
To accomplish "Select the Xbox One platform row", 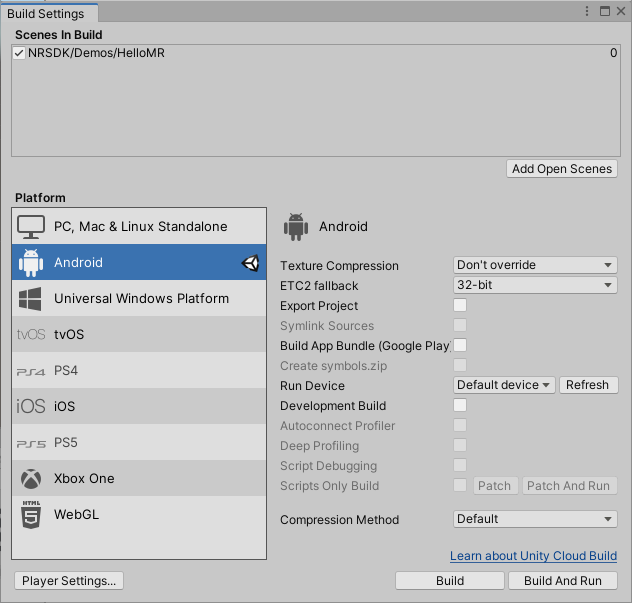I will click(139, 478).
